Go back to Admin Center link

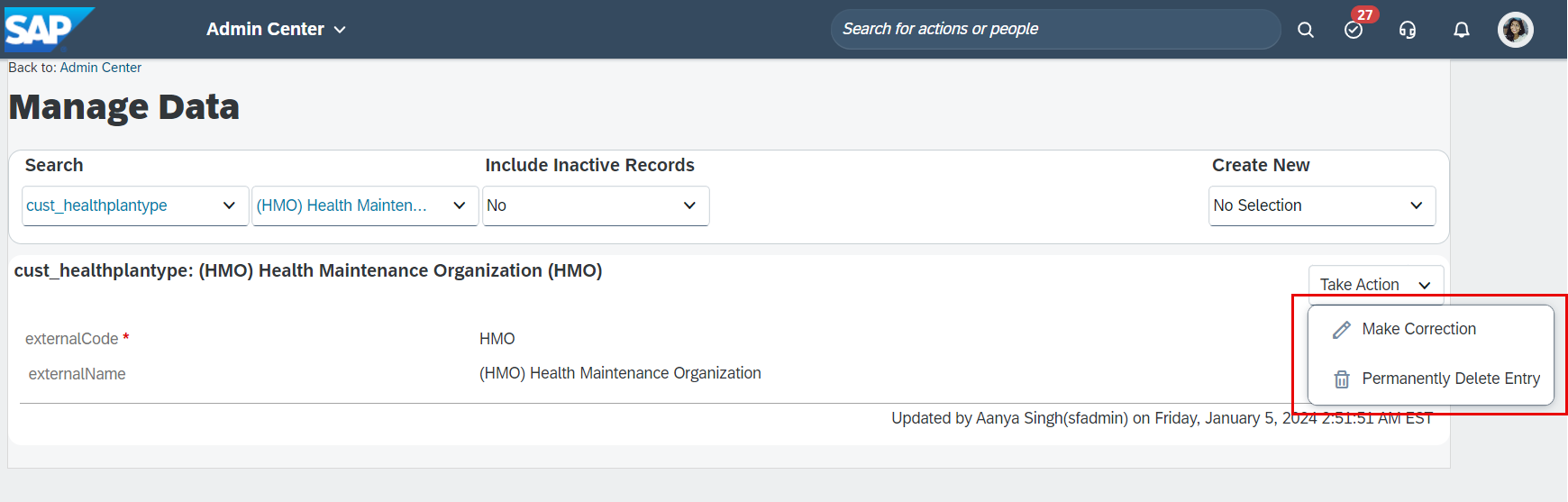tap(75, 68)
